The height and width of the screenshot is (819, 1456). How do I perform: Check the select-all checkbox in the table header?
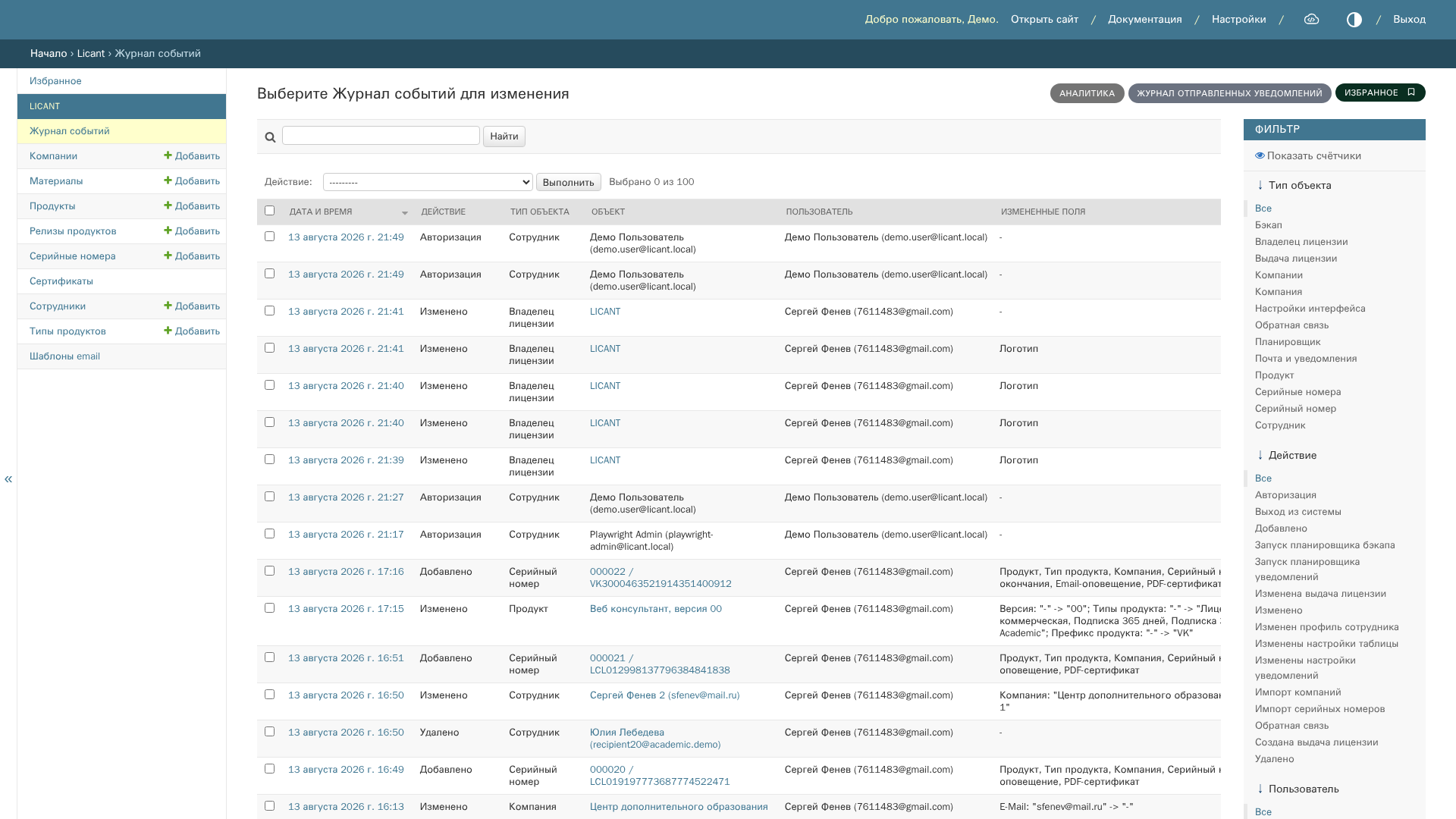click(x=269, y=211)
